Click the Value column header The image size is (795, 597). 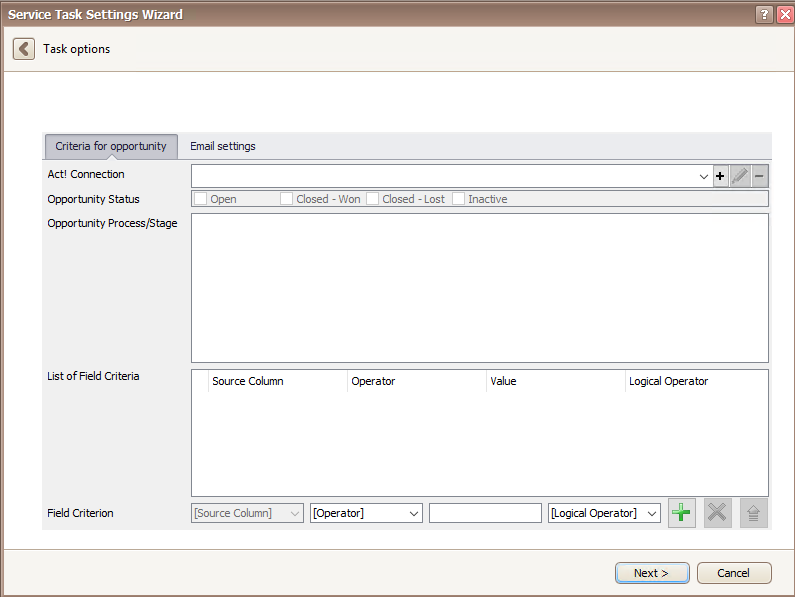click(556, 381)
